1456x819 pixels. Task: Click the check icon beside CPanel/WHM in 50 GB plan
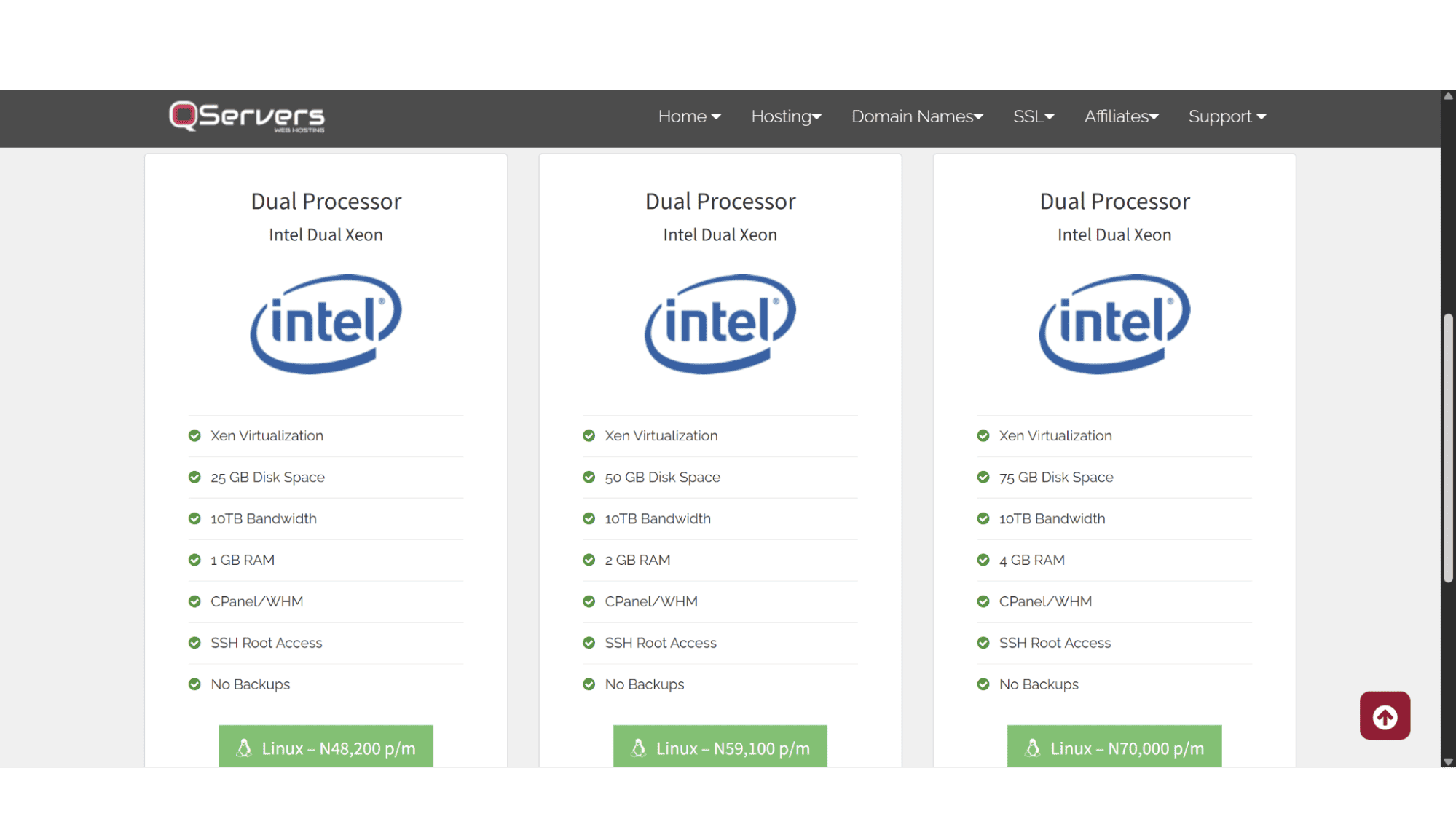pos(589,601)
